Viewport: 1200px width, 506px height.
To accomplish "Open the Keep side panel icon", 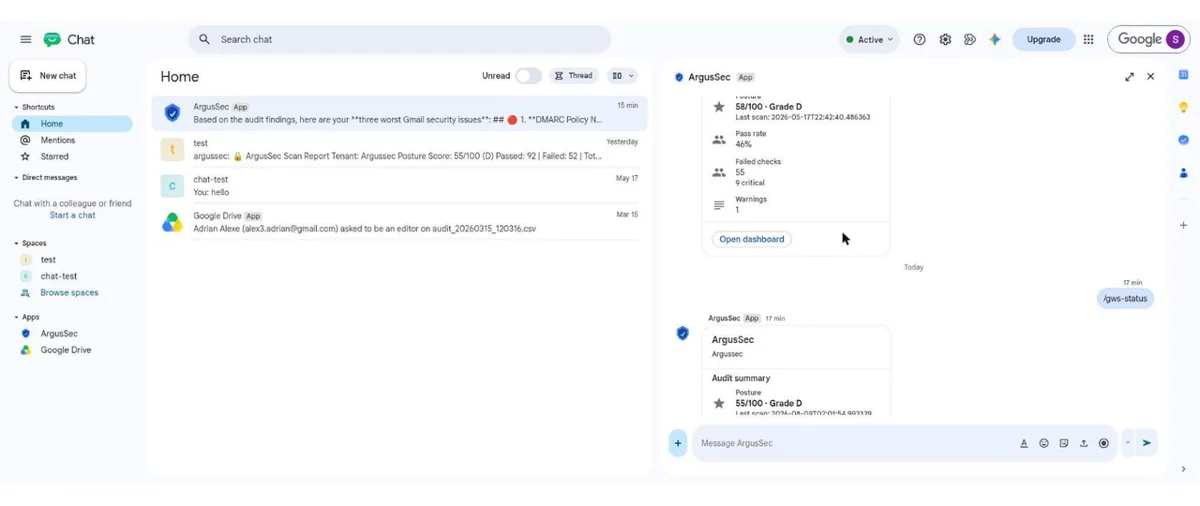I will coord(1183,107).
